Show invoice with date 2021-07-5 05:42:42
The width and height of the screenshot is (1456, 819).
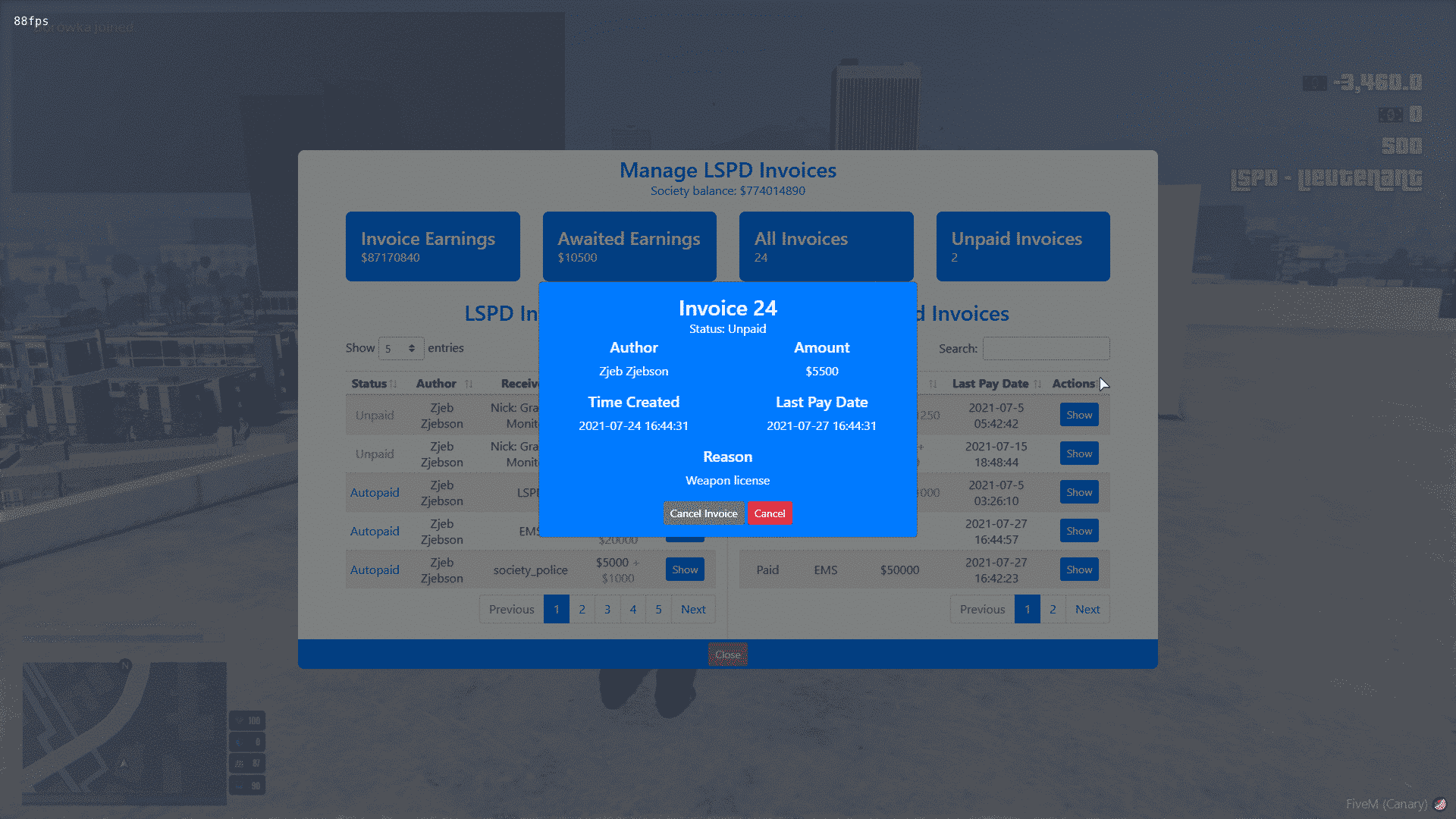pyautogui.click(x=1079, y=415)
